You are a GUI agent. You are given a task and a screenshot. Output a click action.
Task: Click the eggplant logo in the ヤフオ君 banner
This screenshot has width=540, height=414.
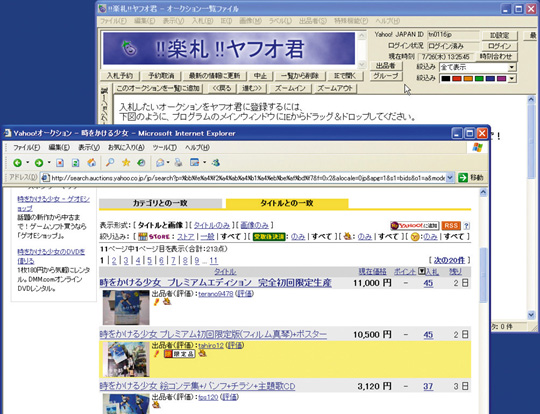point(130,48)
